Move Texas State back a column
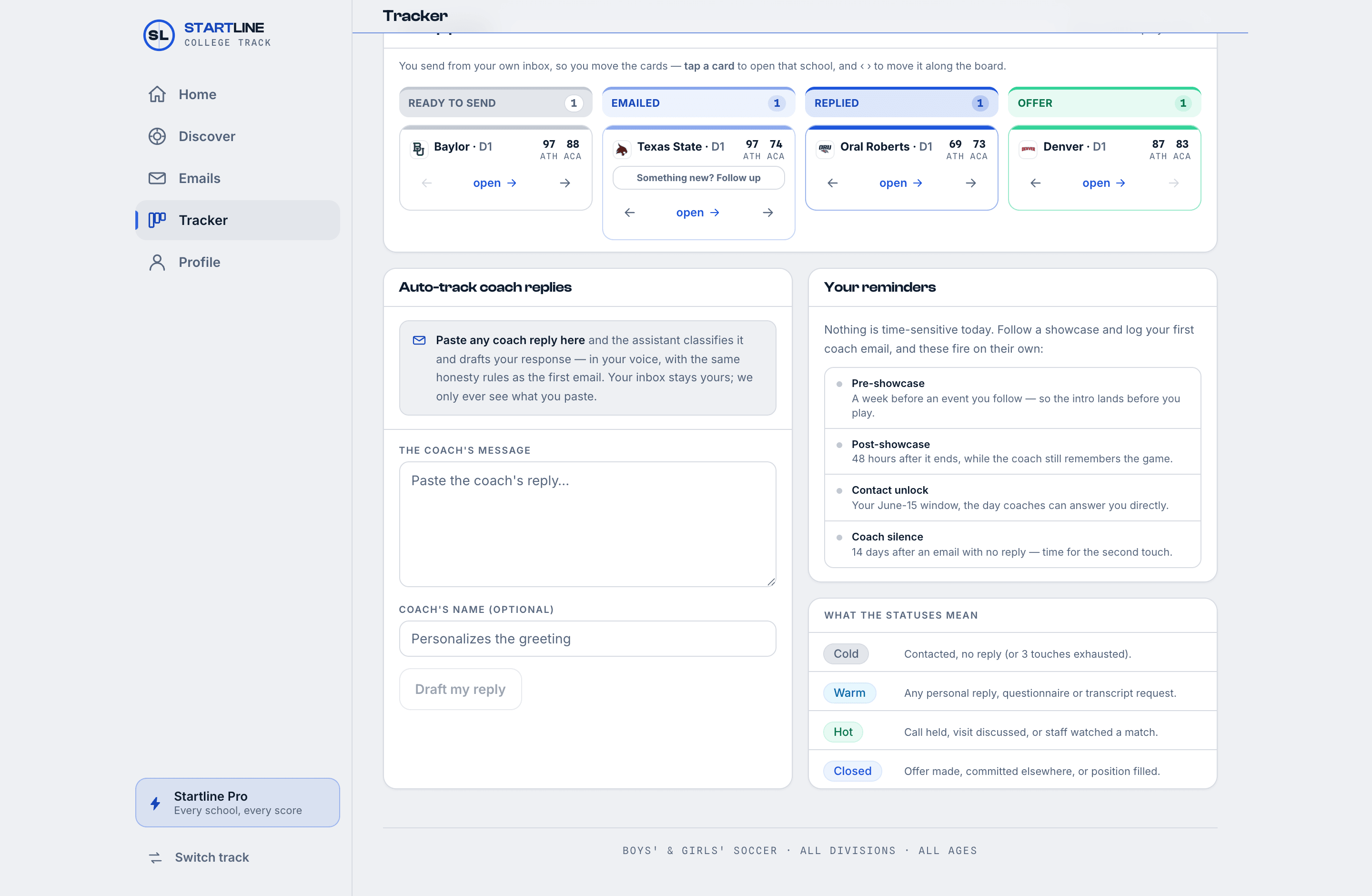The width and height of the screenshot is (1372, 896). pos(629,212)
